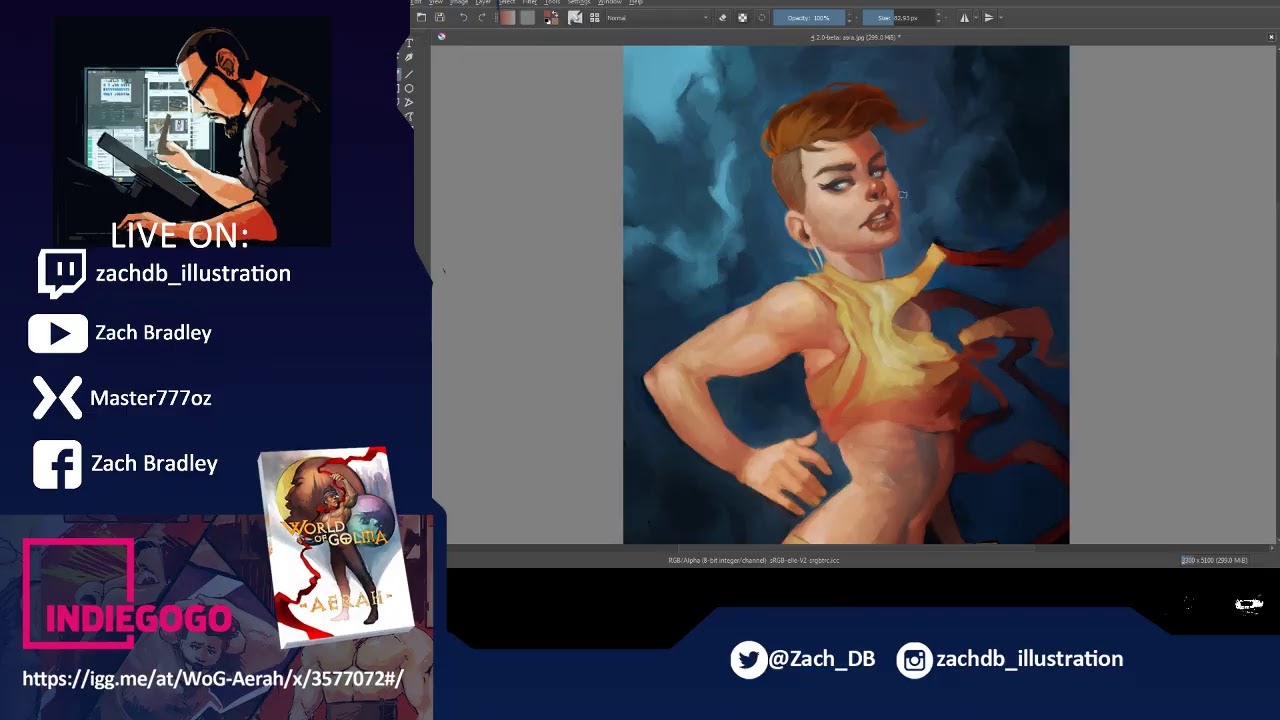1280x720 pixels.
Task: Adjust the Opacity 100% slider
Action: click(x=808, y=17)
